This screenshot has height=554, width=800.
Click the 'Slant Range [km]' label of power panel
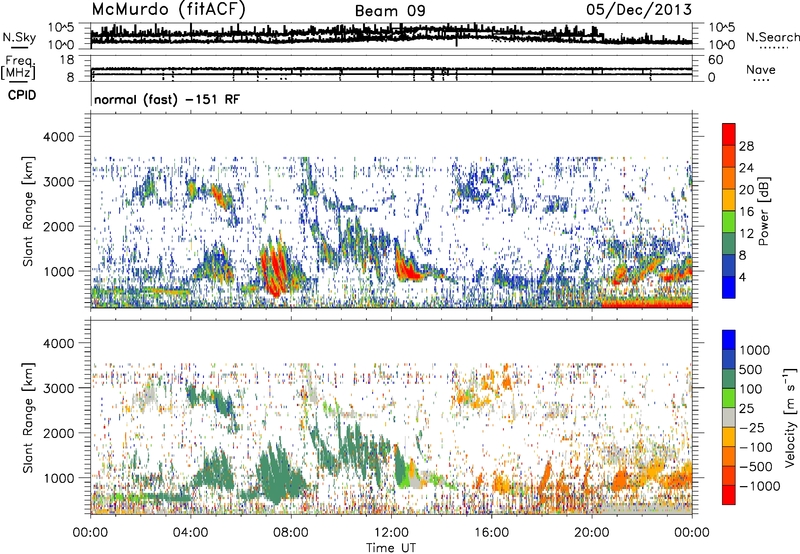[x=28, y=211]
